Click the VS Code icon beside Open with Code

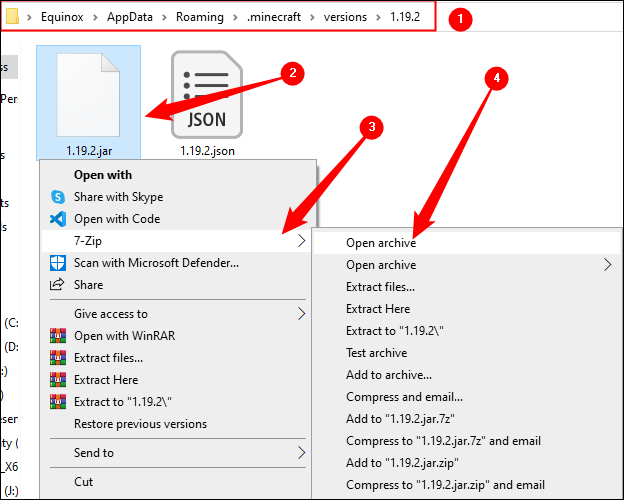(58, 219)
